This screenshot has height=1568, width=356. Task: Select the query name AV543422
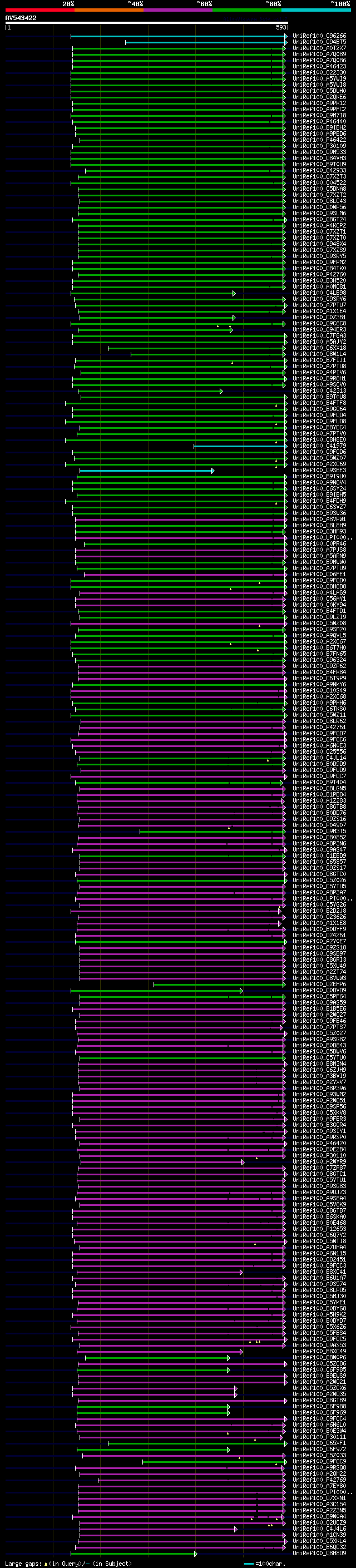point(21,18)
